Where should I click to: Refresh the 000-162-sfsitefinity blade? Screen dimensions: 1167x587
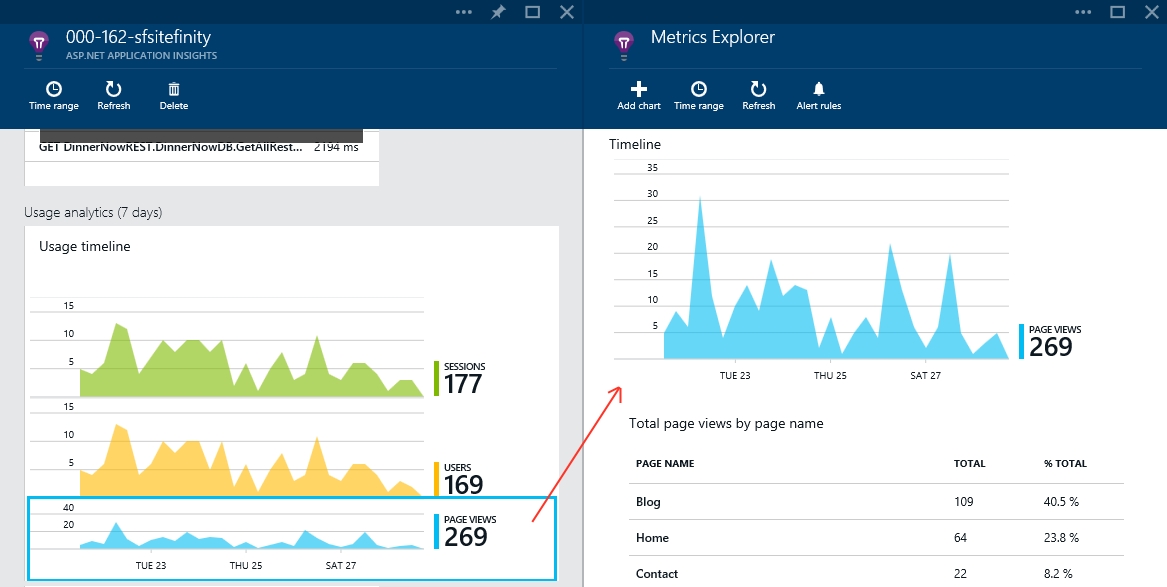pos(113,96)
